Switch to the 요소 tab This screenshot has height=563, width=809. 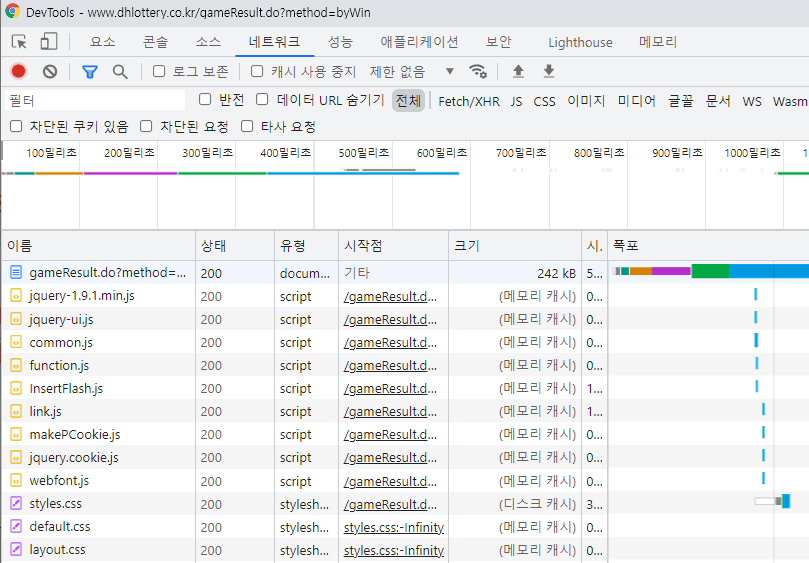point(103,42)
